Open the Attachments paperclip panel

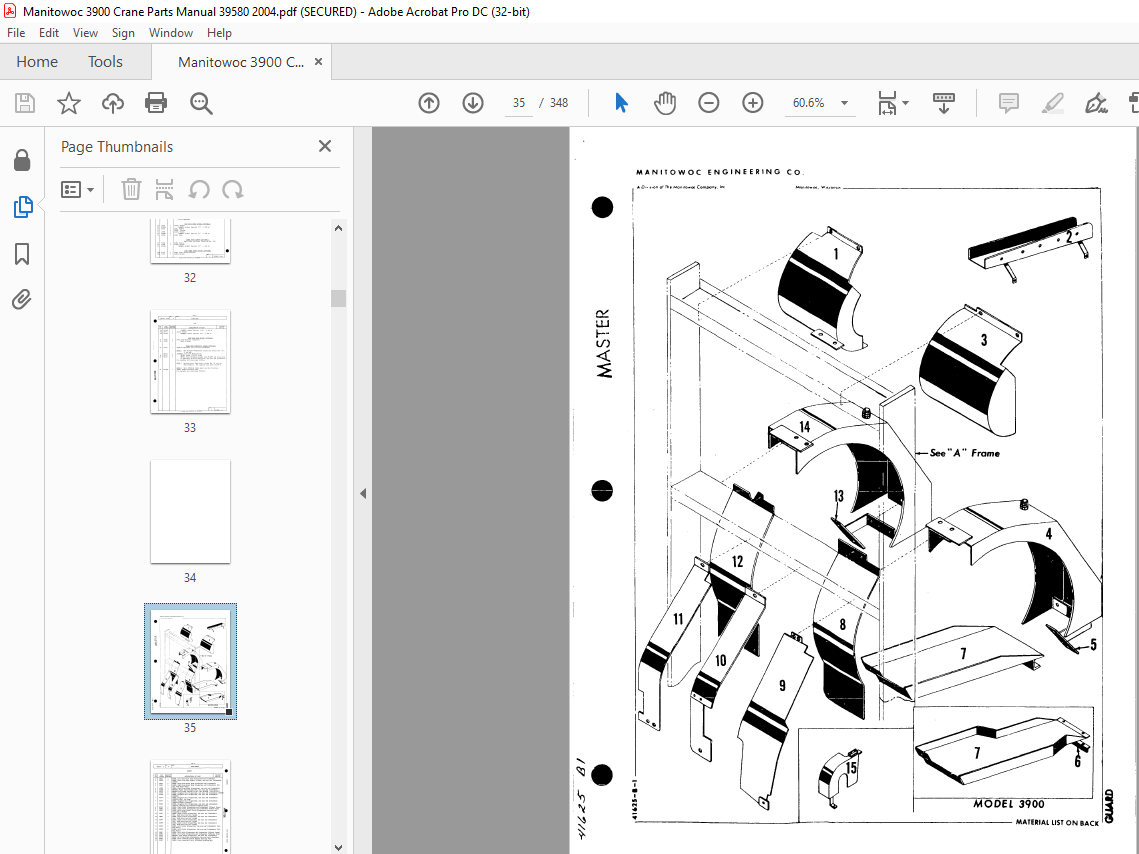[22, 299]
